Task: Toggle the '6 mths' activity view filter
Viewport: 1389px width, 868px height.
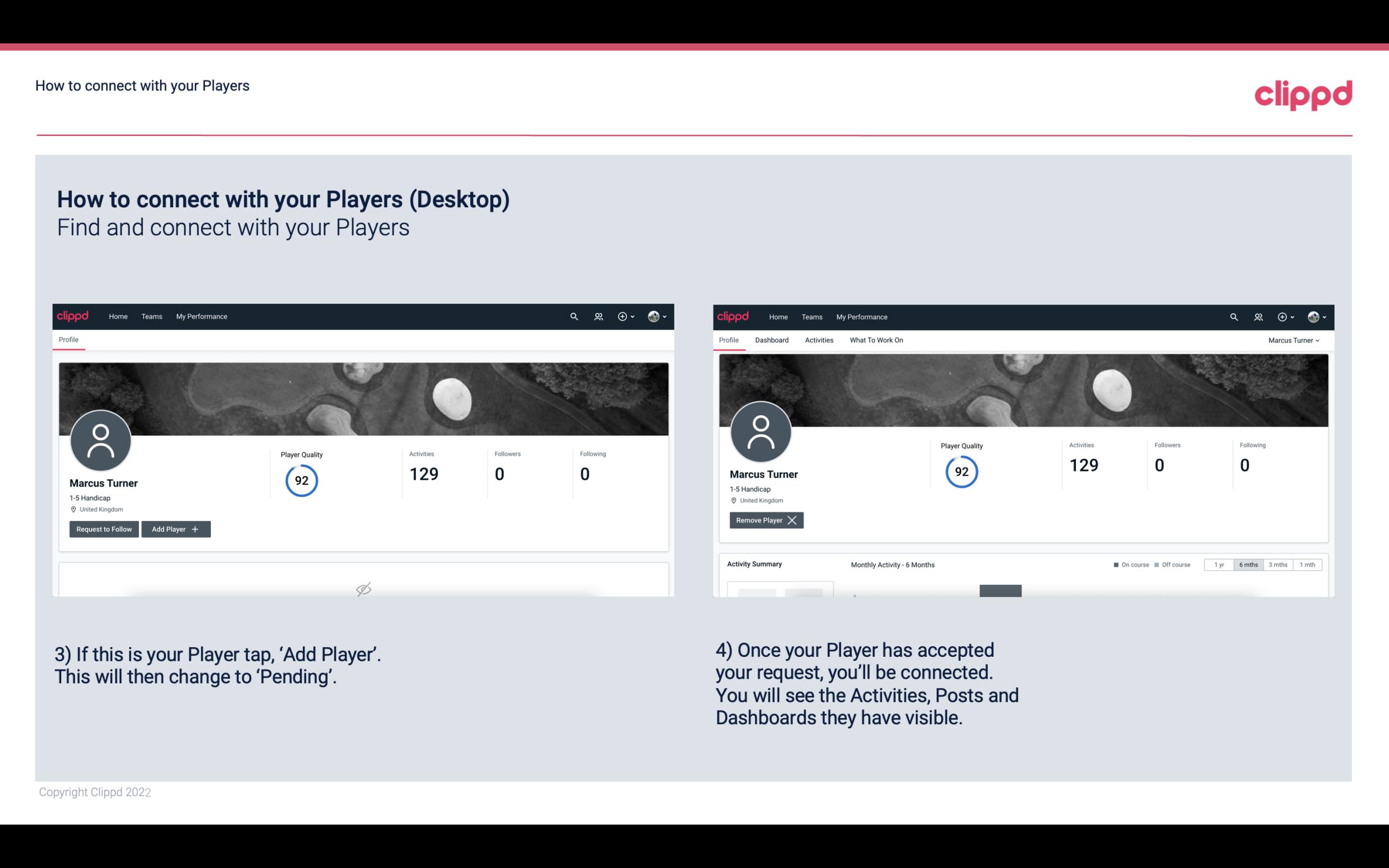Action: pos(1248,564)
